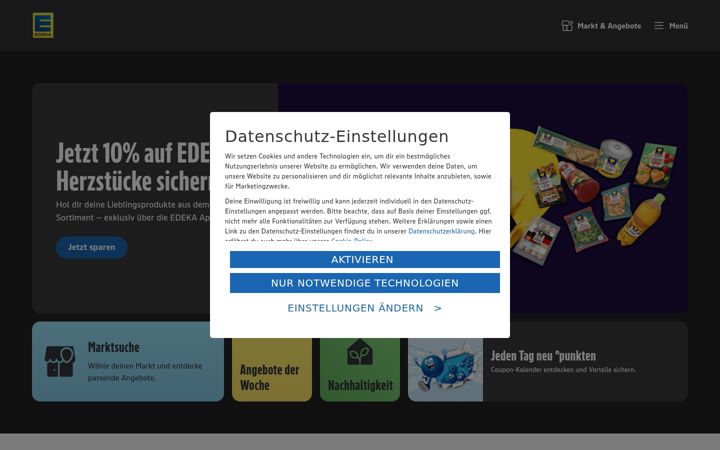Click the plant house icon above Nachhaltigkeit
This screenshot has height=450, width=720.
(360, 352)
